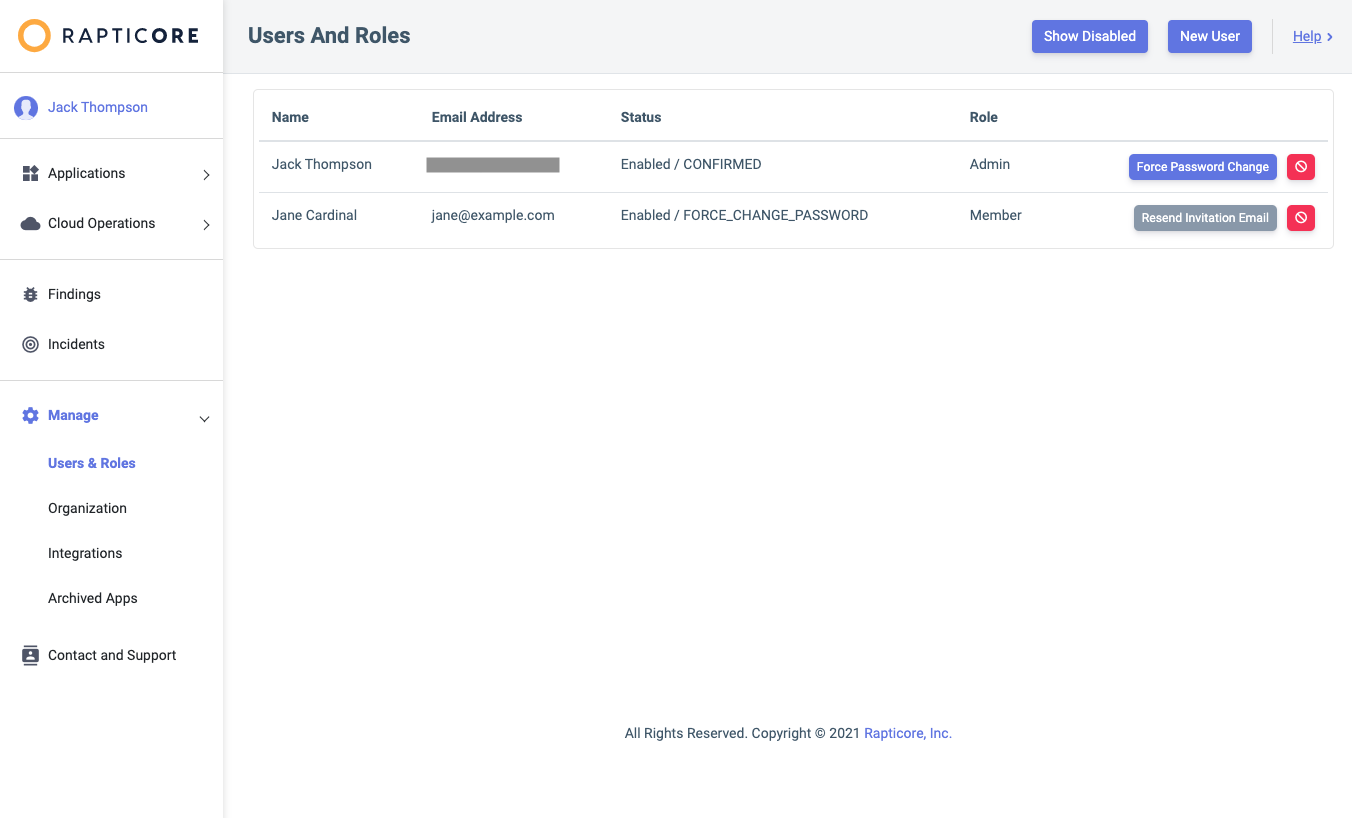
Task: Resend invitation email to Jane Cardinal
Action: point(1205,218)
